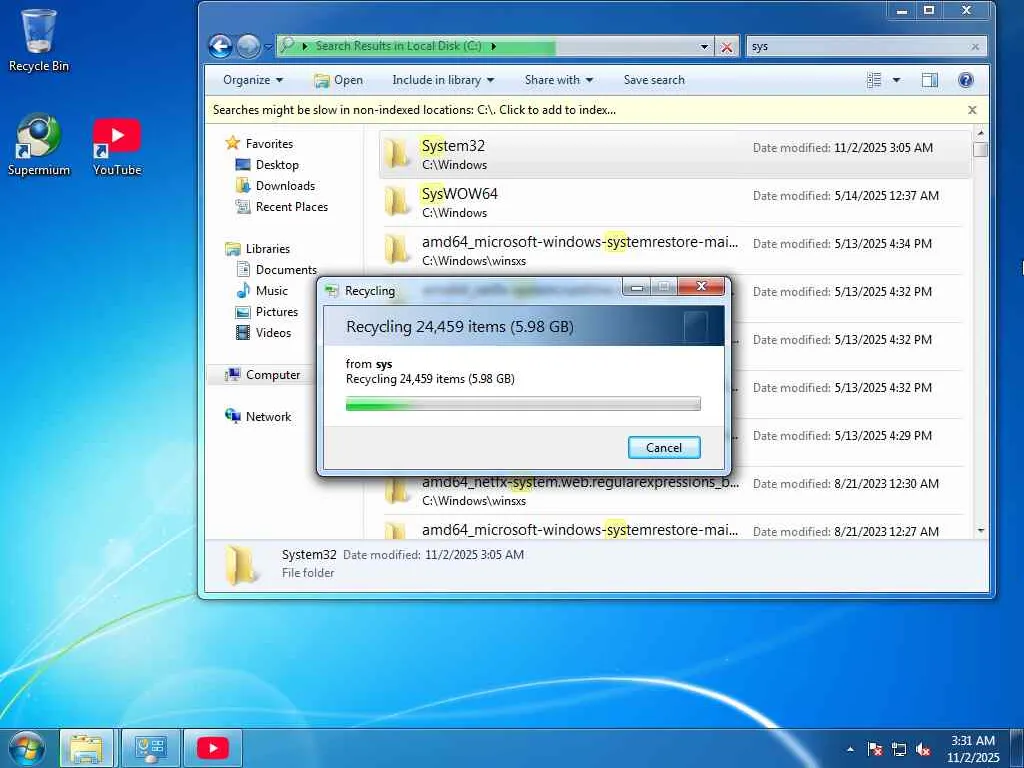Select the System32 folder result
The height and width of the screenshot is (768, 1024).
tap(675, 155)
